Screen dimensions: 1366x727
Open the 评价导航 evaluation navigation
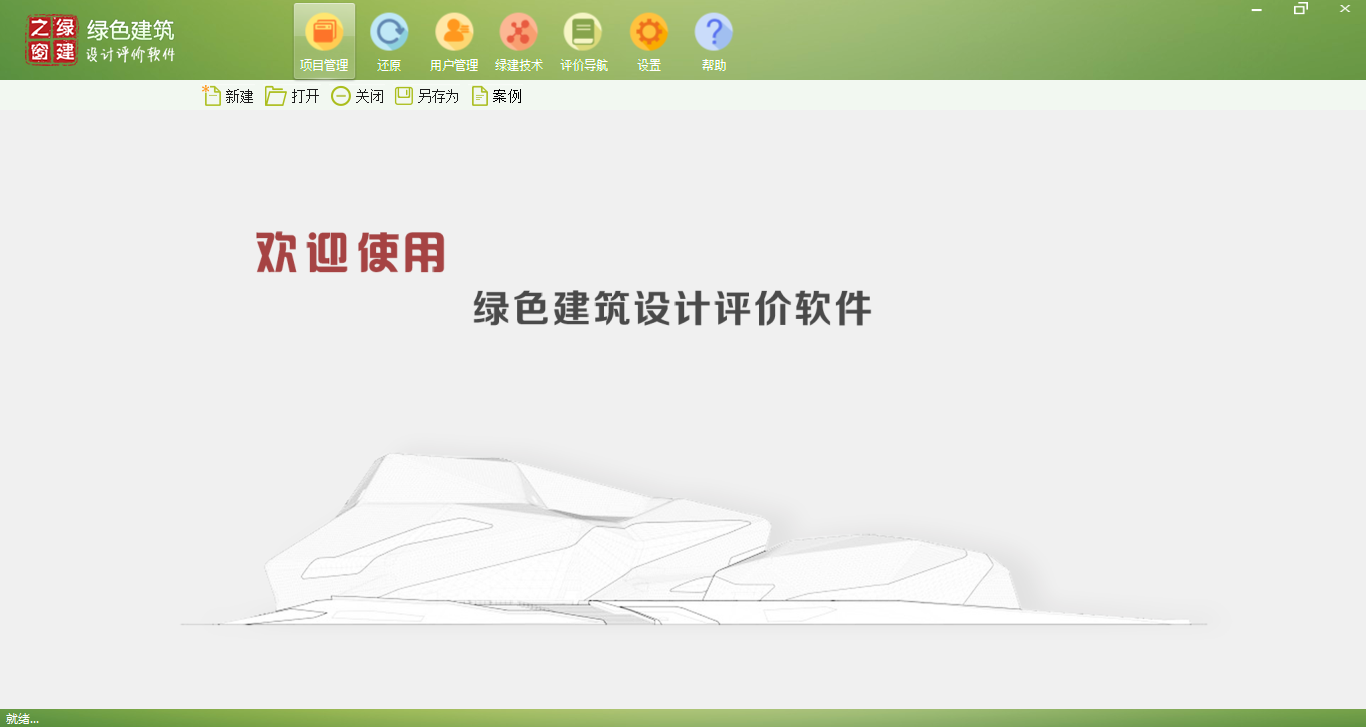coord(584,33)
